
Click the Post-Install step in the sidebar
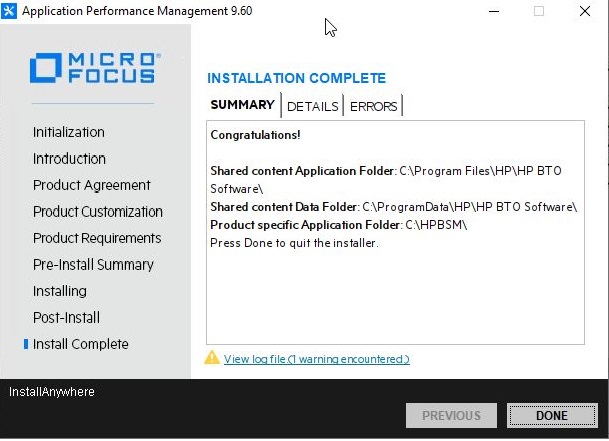tap(66, 317)
